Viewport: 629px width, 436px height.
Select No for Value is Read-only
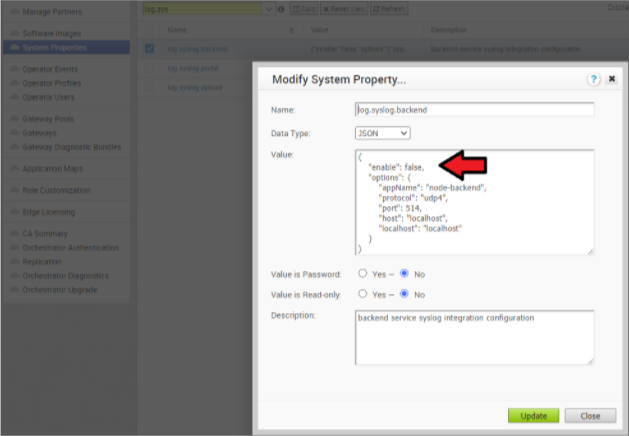tap(405, 294)
